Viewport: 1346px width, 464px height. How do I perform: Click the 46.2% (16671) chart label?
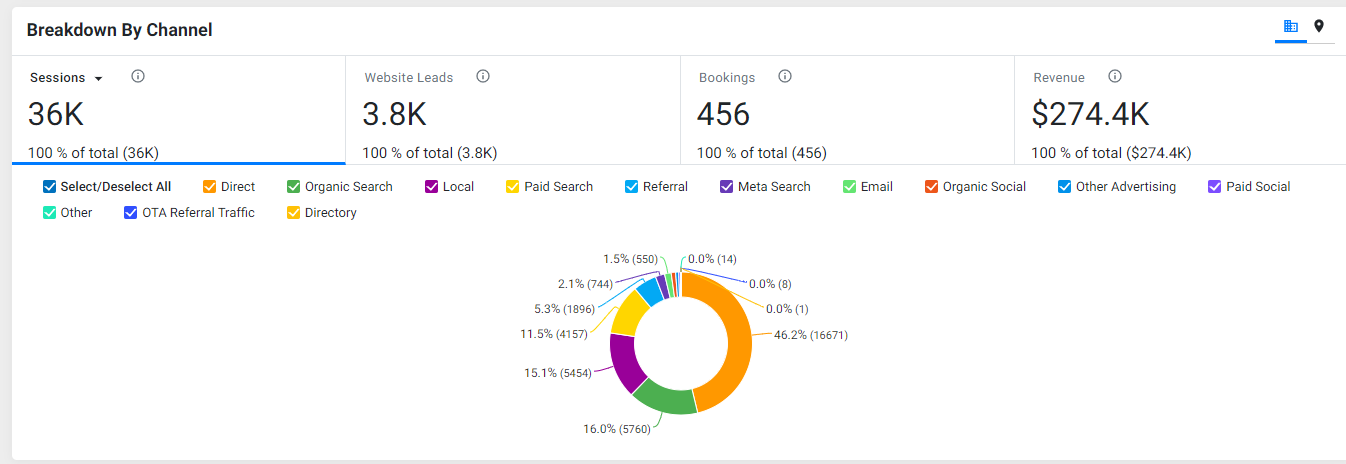click(x=811, y=335)
